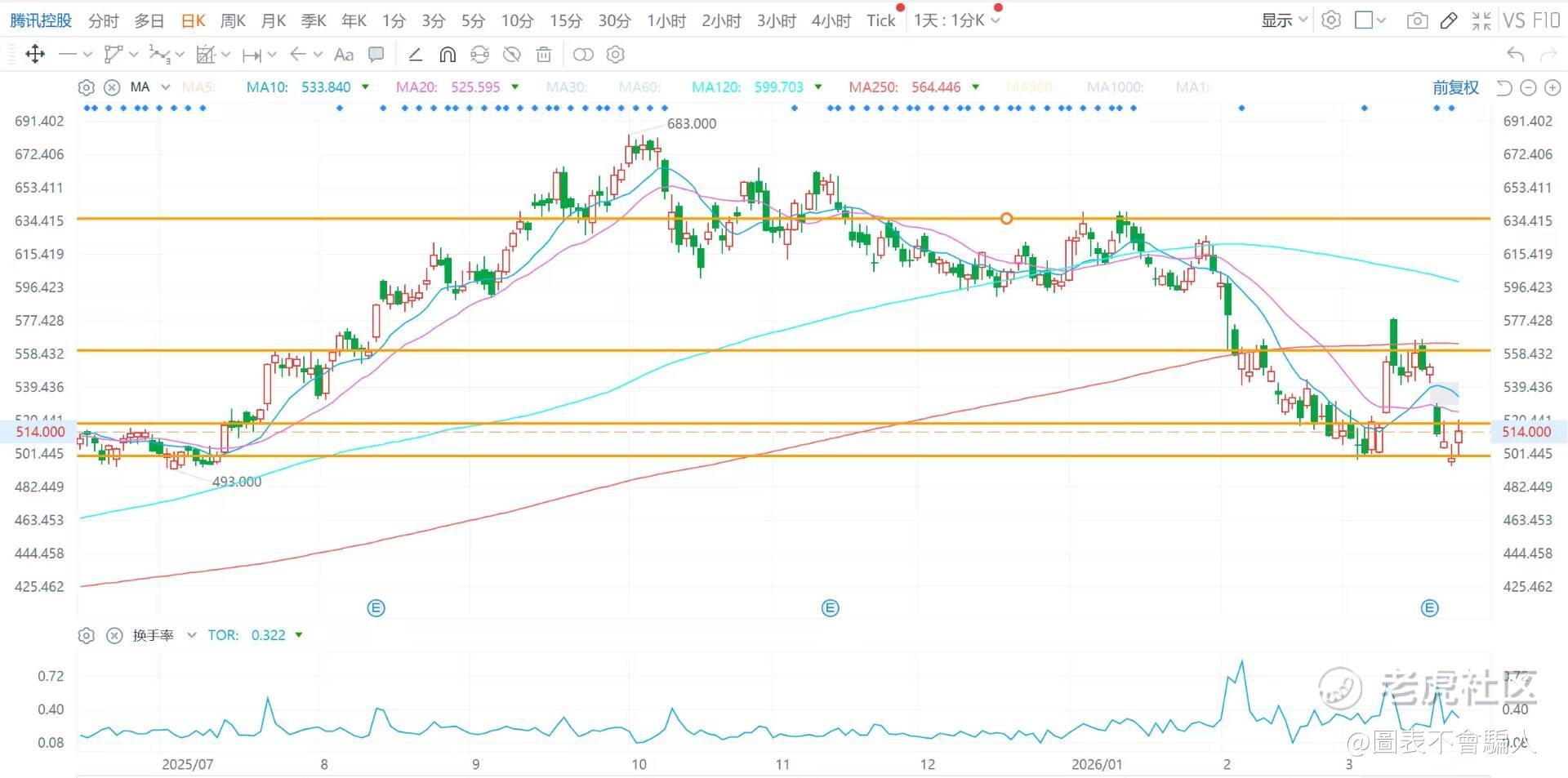Select the 15分 timeframe tab
Screen dimensions: 1568x778
pos(566,20)
